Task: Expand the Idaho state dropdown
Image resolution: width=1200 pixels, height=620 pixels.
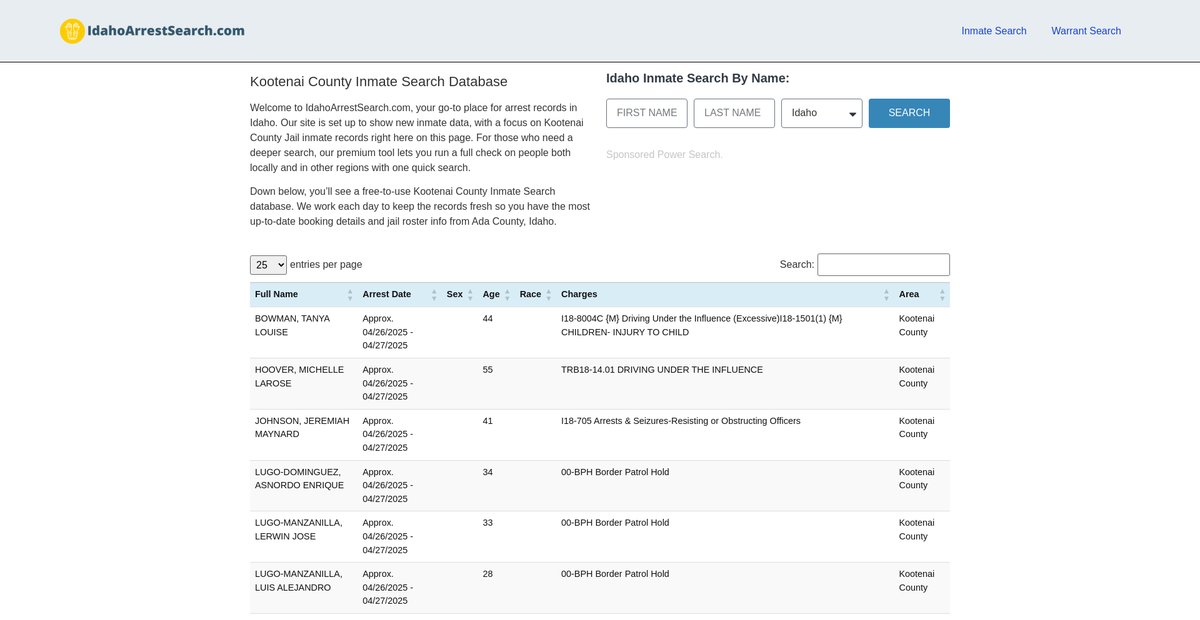Action: pos(821,113)
